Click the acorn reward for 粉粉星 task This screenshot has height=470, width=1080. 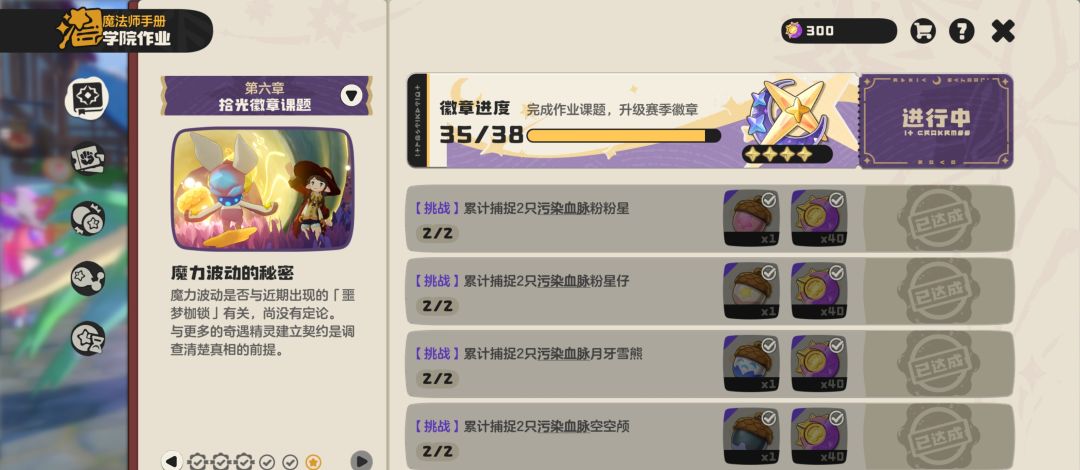click(751, 218)
